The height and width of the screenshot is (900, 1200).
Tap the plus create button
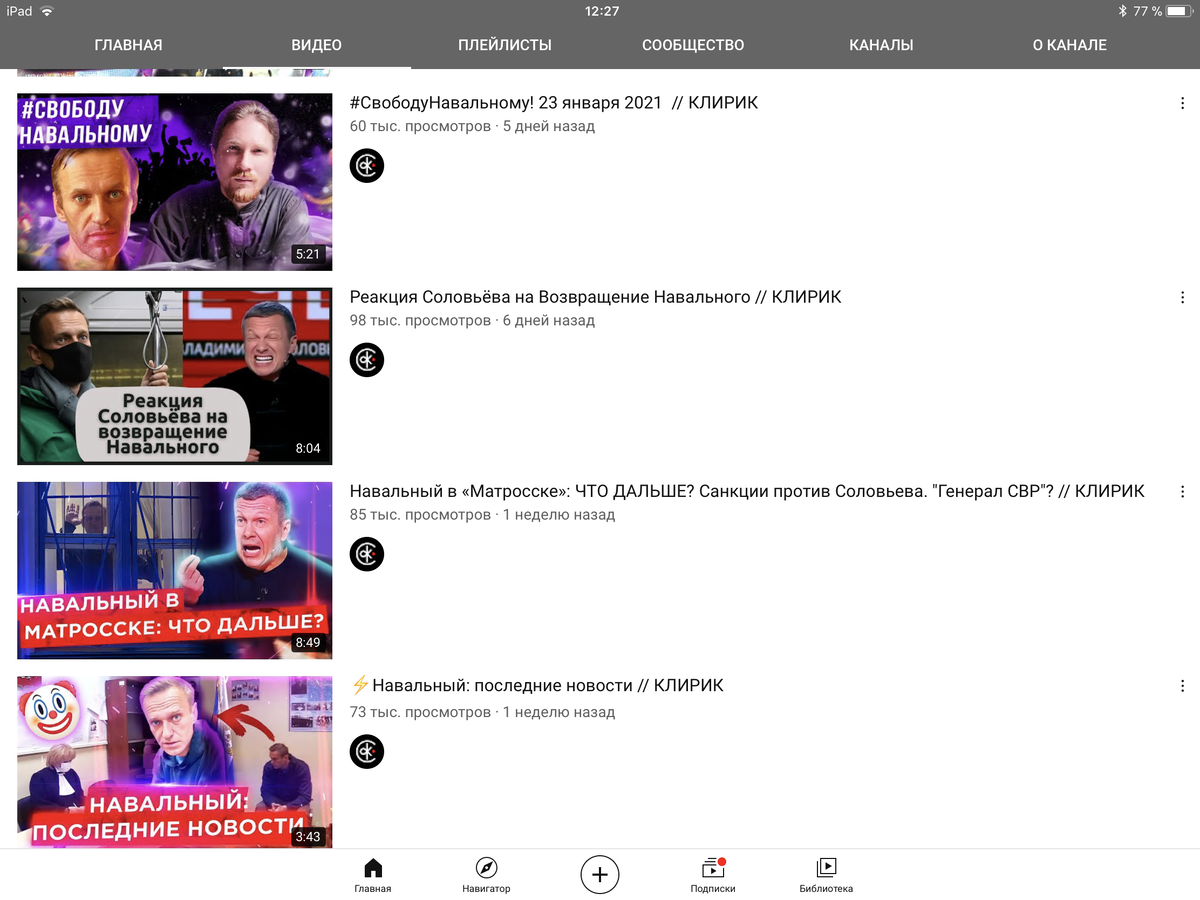(x=600, y=875)
